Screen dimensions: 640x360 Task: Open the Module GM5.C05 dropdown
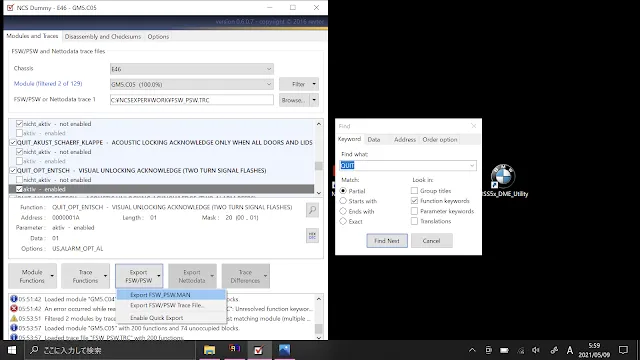(x=191, y=84)
